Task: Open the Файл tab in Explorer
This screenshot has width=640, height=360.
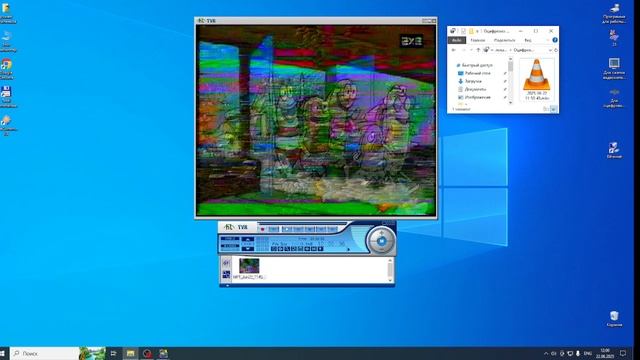Action: click(457, 40)
